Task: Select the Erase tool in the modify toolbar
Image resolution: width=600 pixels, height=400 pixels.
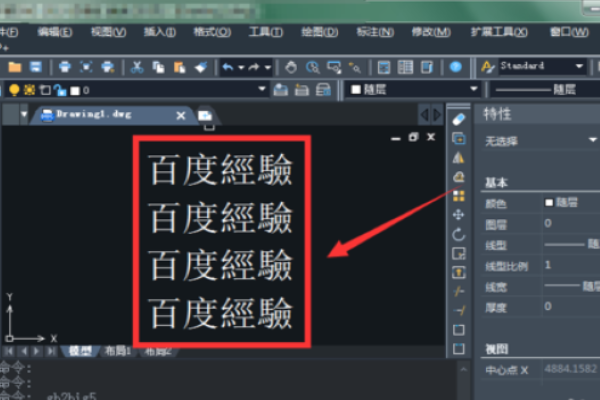Action: (x=458, y=119)
